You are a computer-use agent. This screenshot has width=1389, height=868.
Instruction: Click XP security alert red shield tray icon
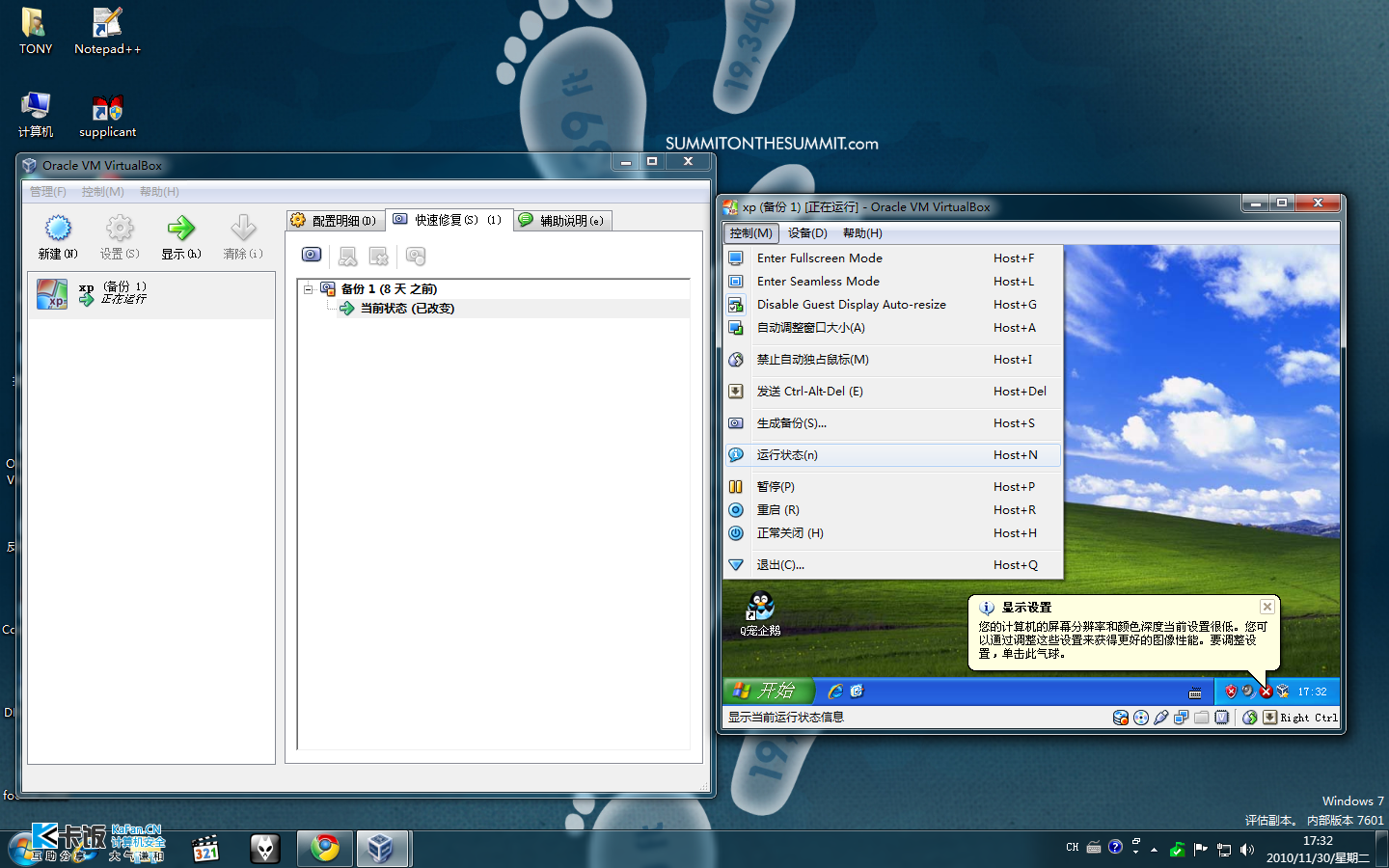(x=1231, y=692)
